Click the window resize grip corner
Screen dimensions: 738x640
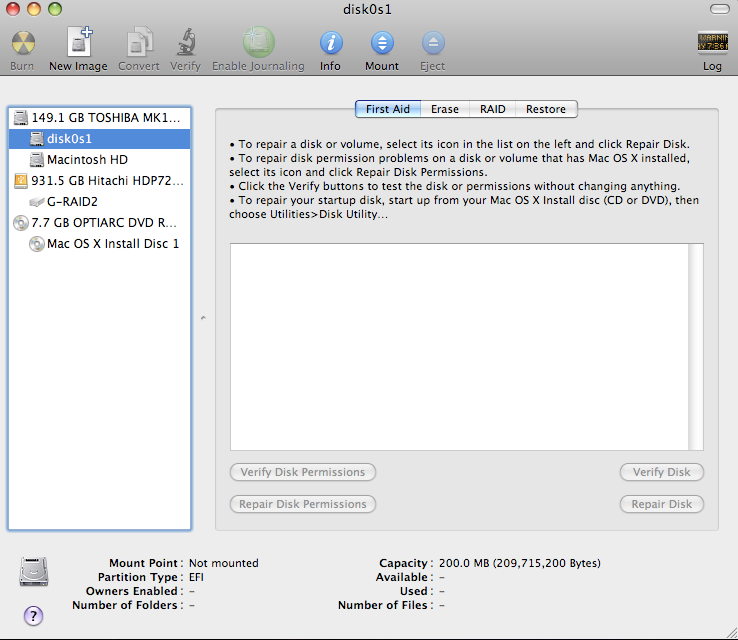731,633
